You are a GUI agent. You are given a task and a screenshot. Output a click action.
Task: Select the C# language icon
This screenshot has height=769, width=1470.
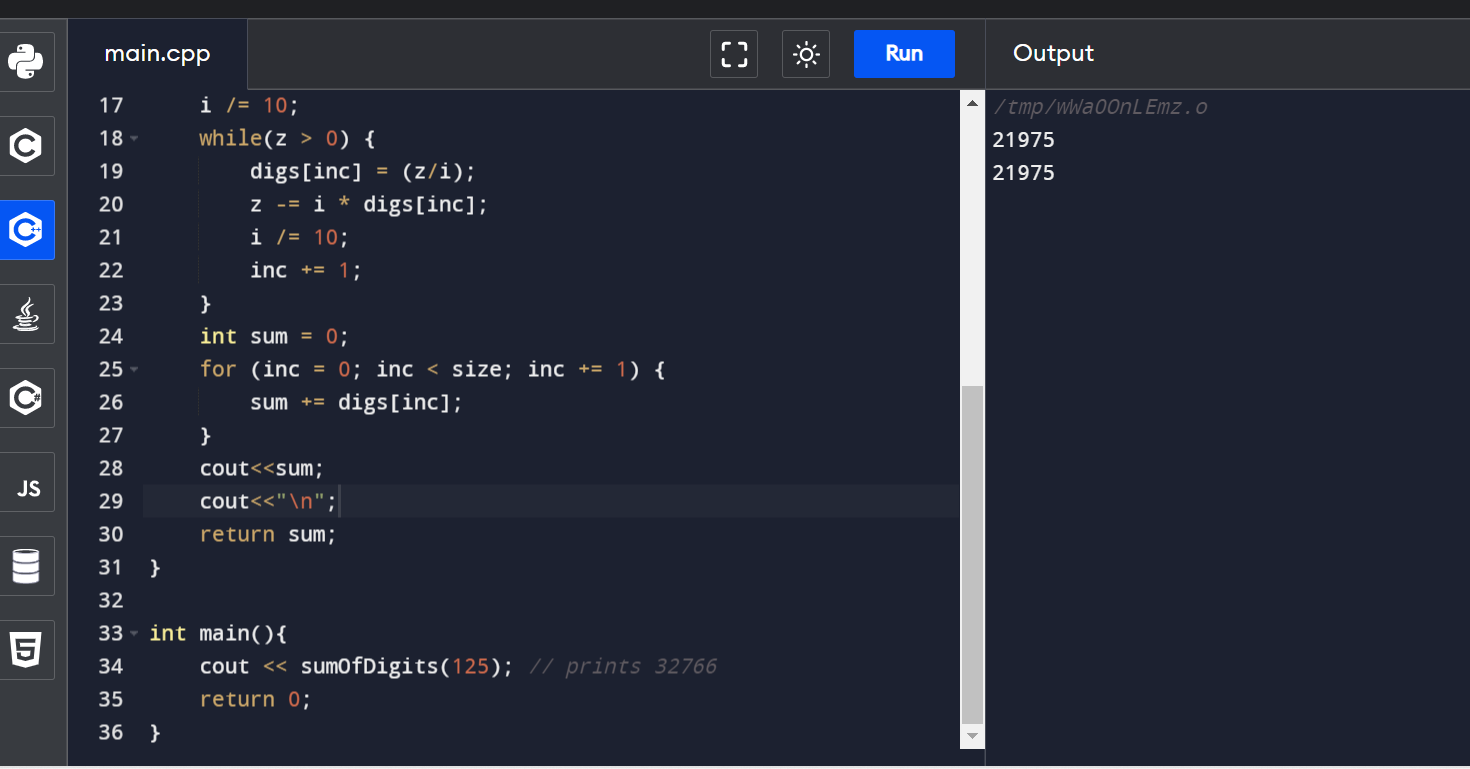pos(26,398)
